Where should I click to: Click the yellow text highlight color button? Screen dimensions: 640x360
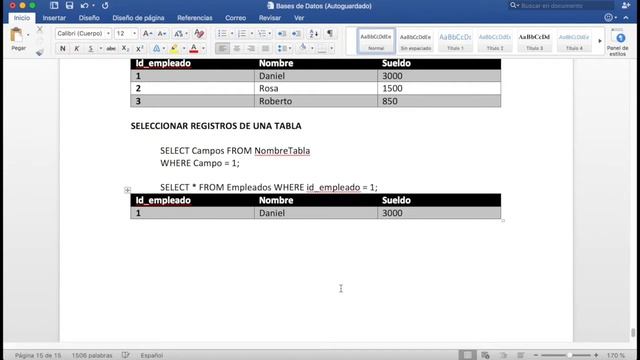point(174,49)
